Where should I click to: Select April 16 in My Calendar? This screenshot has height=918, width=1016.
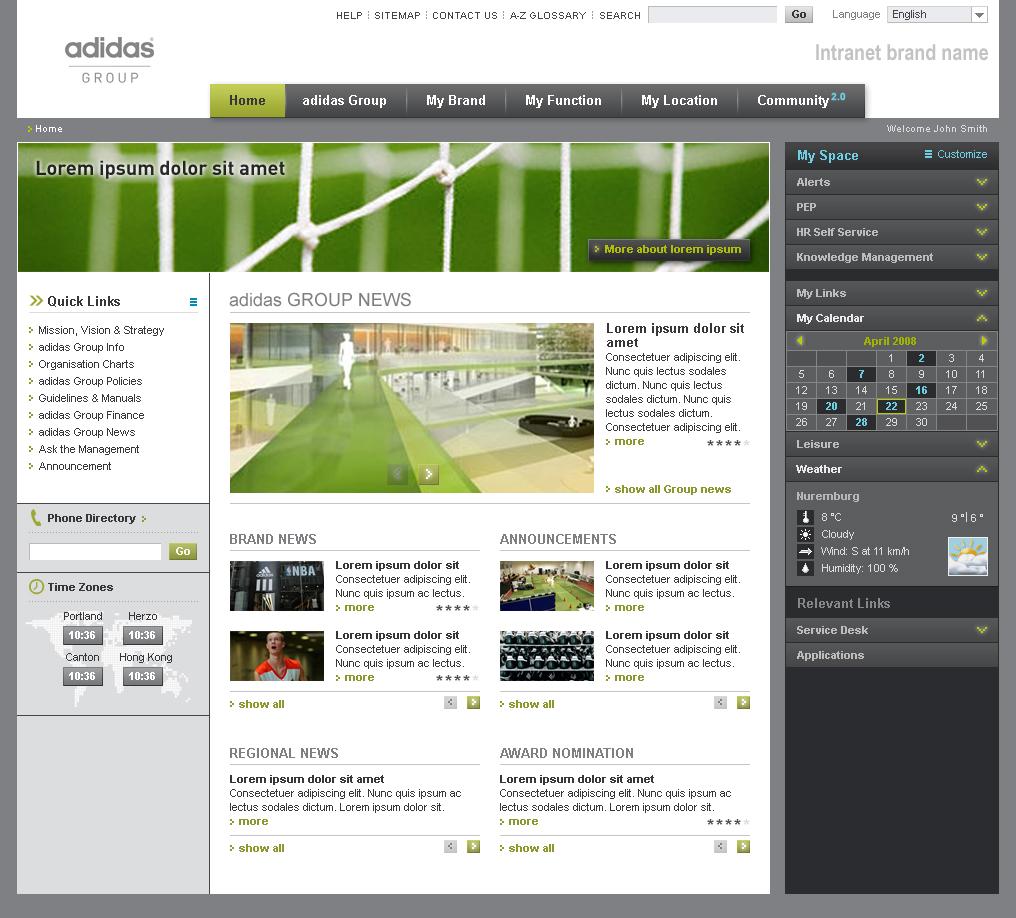pyautogui.click(x=921, y=390)
